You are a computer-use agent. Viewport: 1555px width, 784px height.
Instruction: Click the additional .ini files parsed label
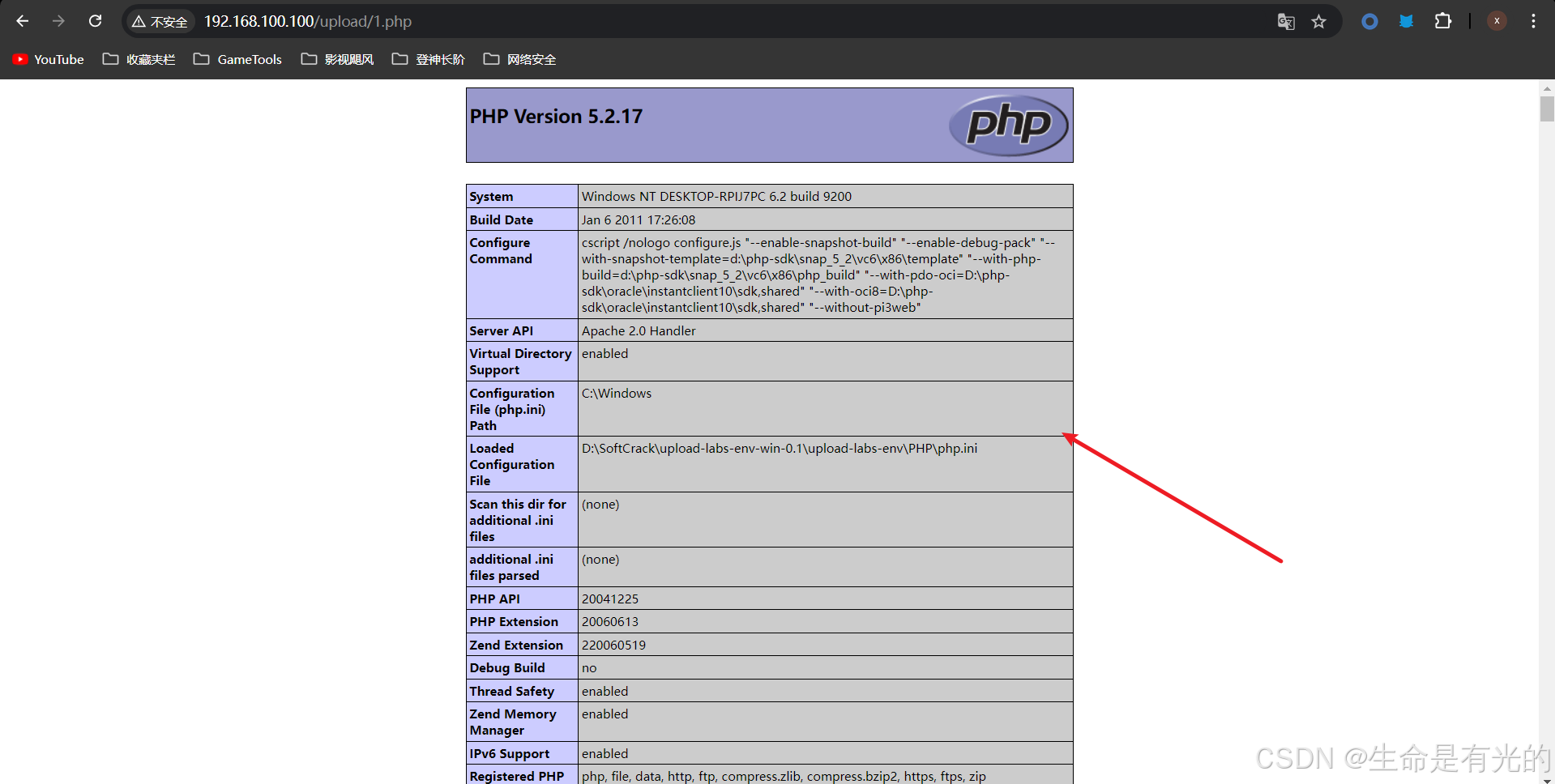coord(511,567)
